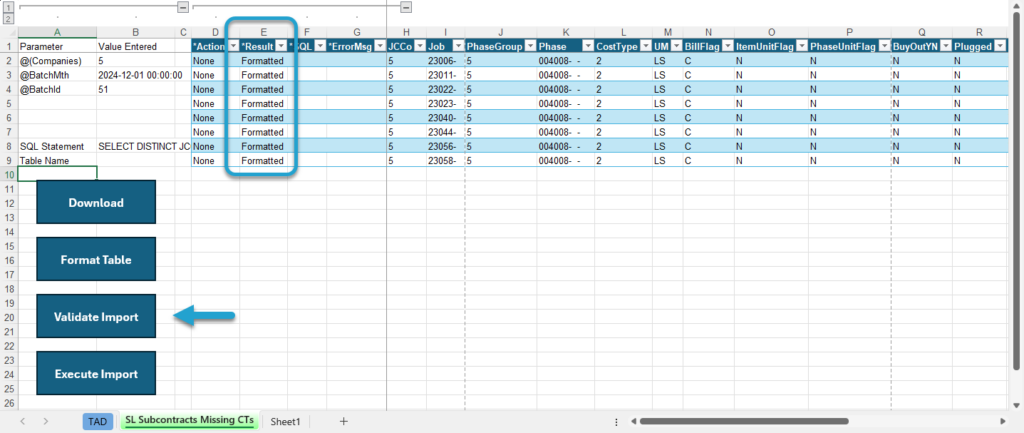Screen dimensions: 1024x433
Task: Select column B header
Action: [135, 32]
